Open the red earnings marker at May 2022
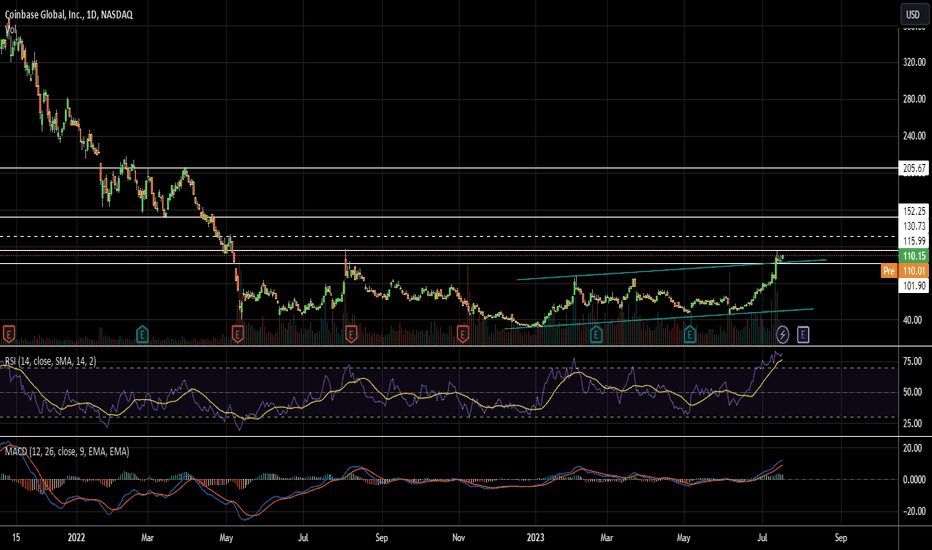This screenshot has width=932, height=550. (237, 334)
